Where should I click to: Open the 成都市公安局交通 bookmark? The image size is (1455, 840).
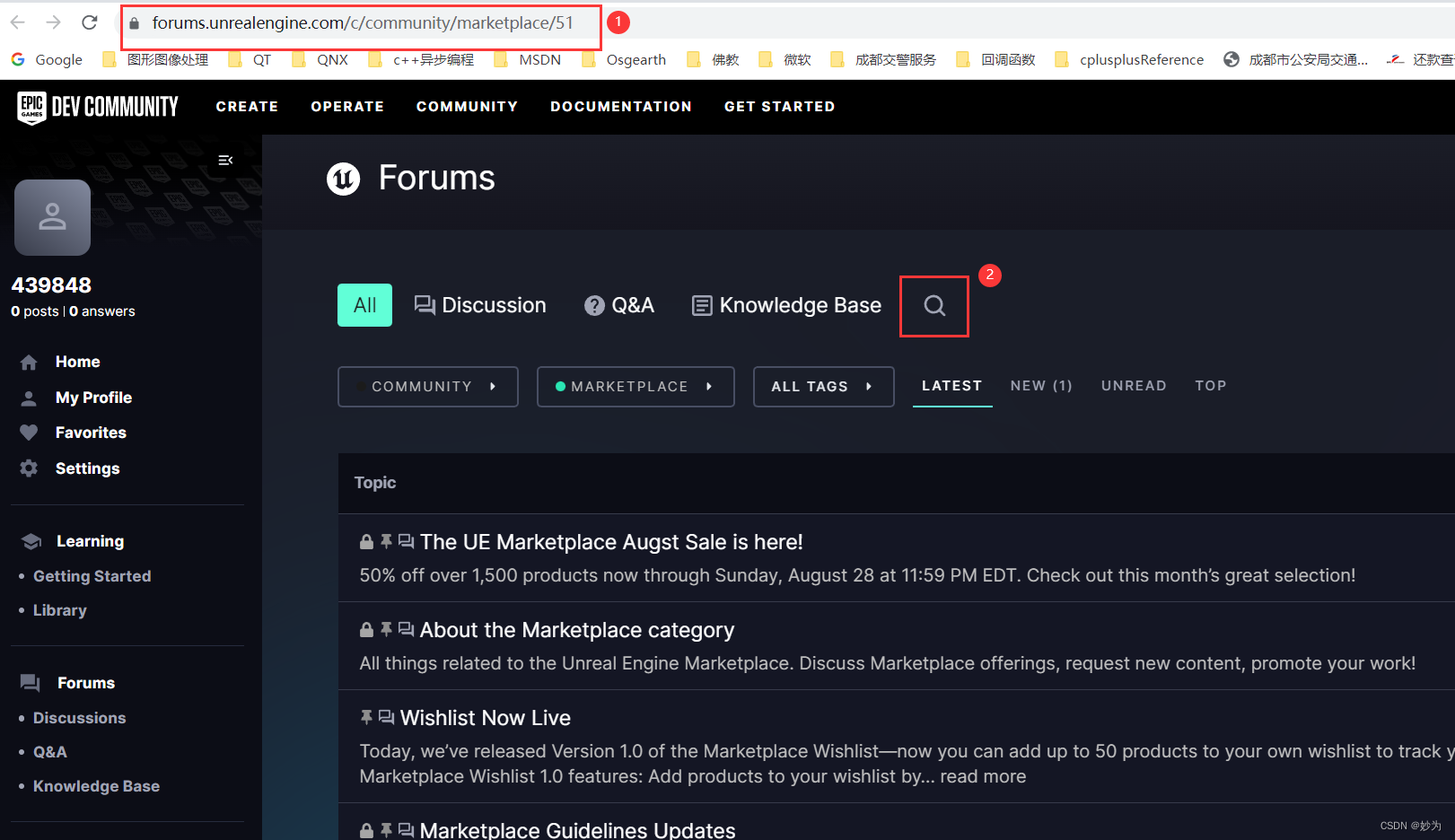1295,59
